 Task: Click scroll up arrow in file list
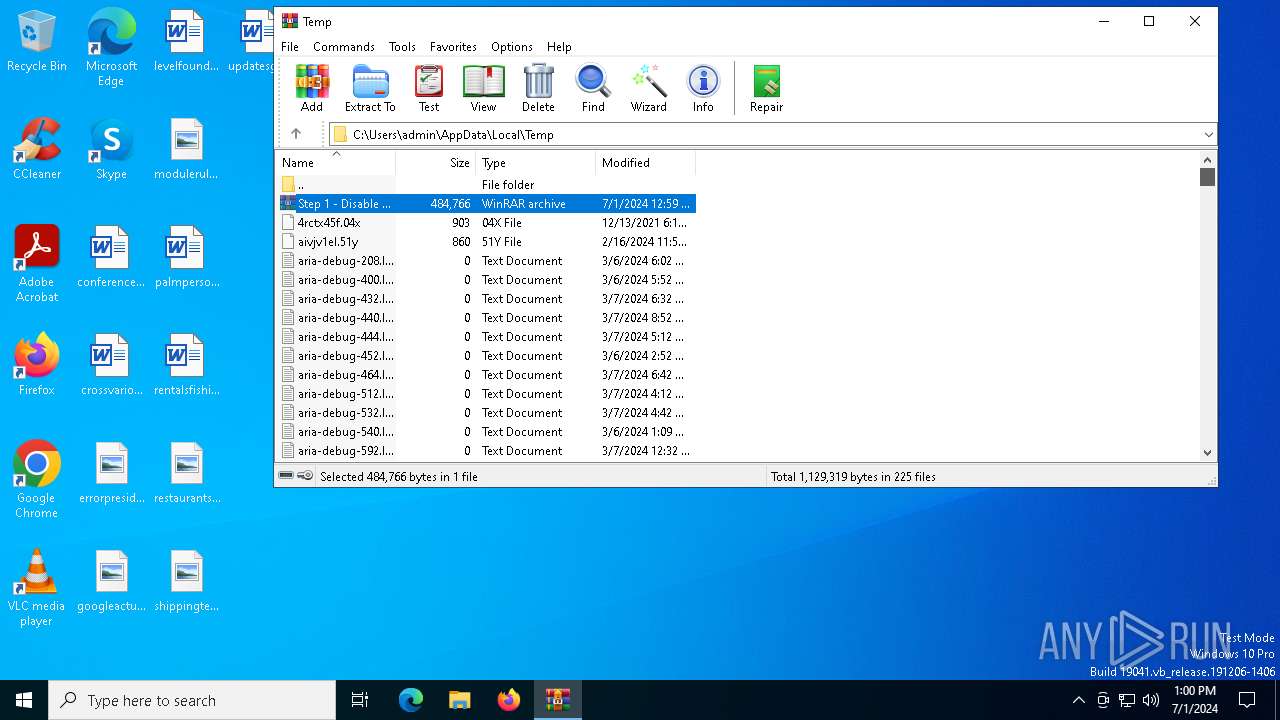[1208, 159]
